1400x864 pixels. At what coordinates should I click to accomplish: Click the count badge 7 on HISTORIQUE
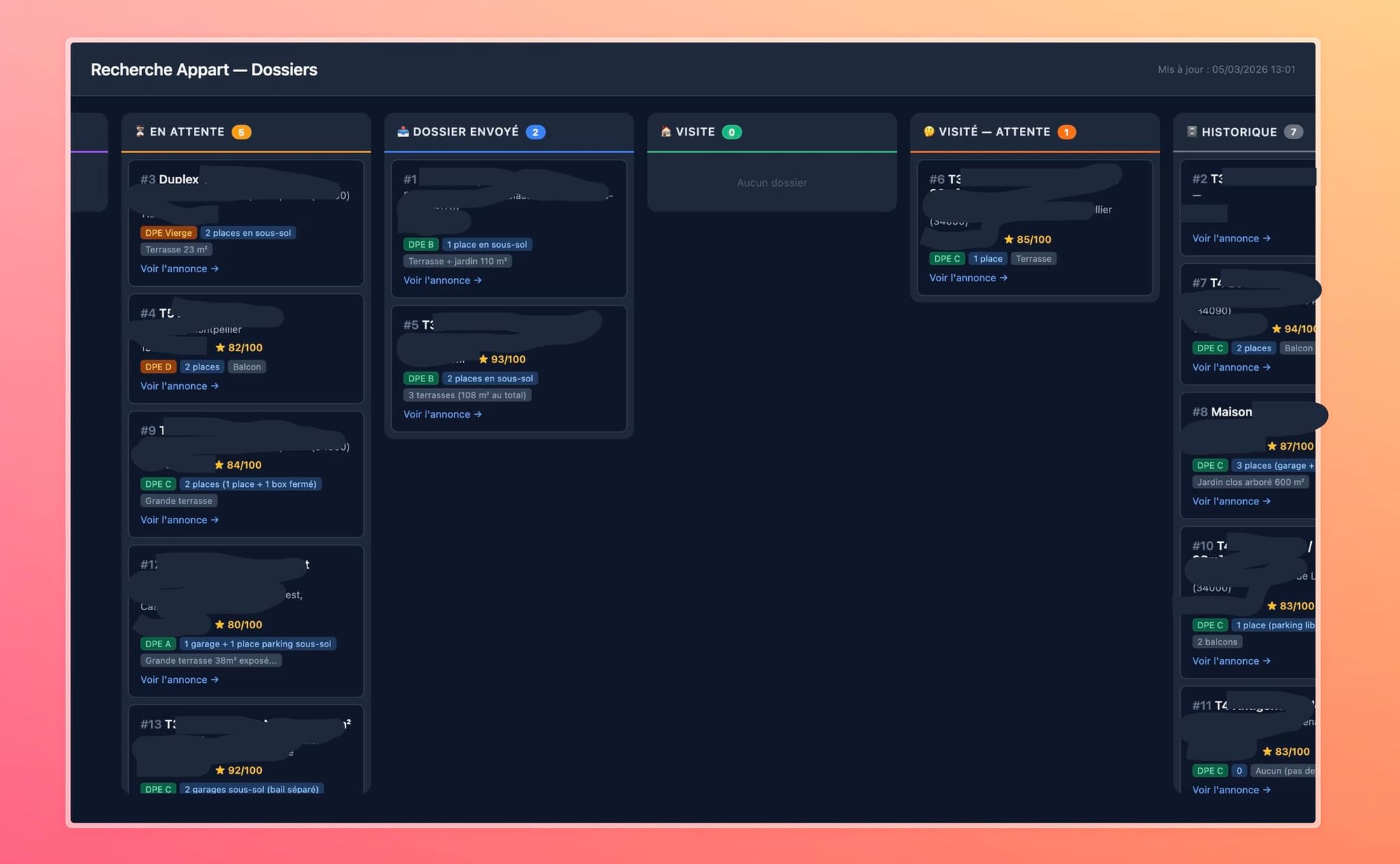(x=1294, y=132)
